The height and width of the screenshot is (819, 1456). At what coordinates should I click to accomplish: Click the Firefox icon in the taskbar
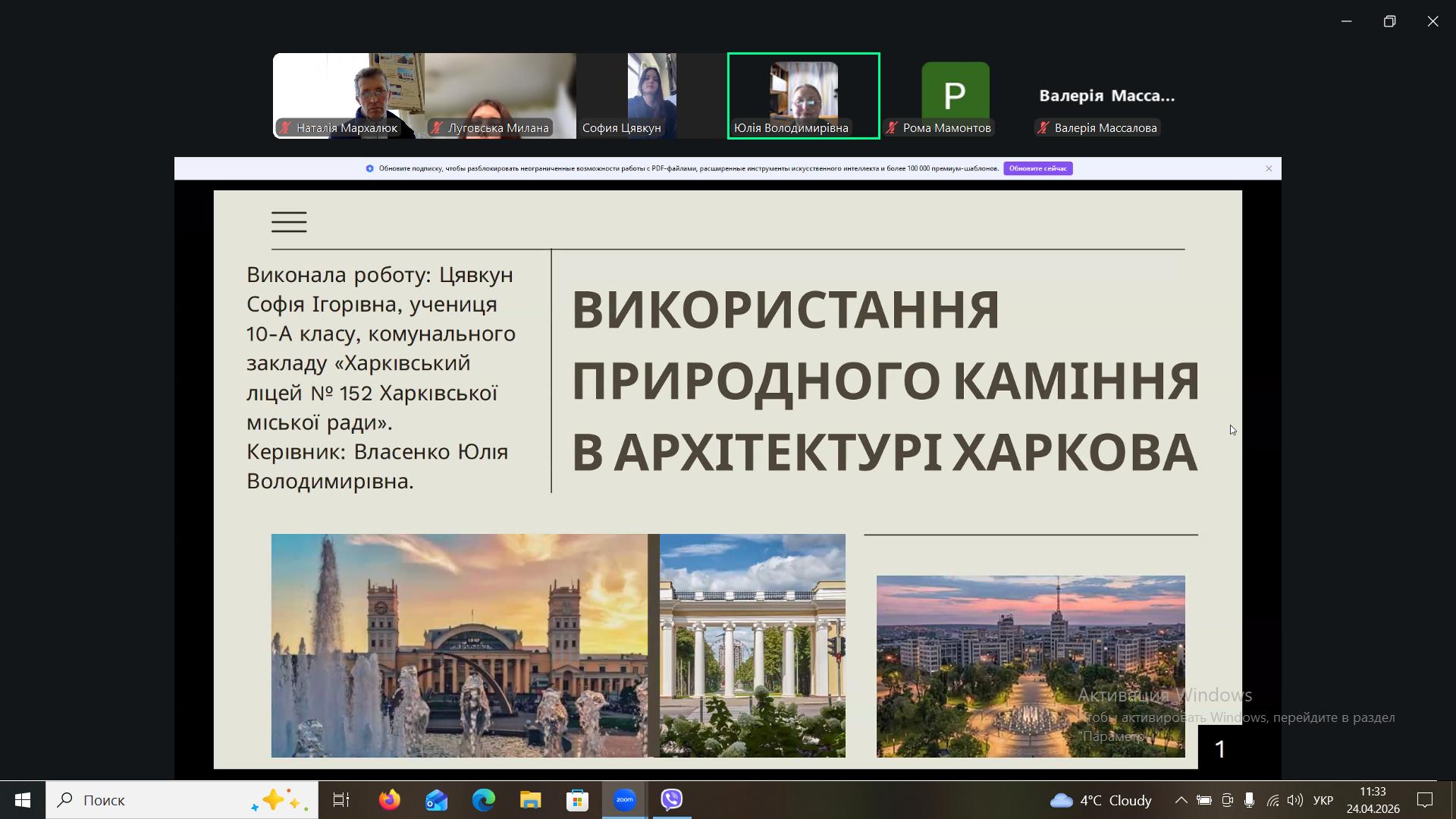pyautogui.click(x=389, y=800)
